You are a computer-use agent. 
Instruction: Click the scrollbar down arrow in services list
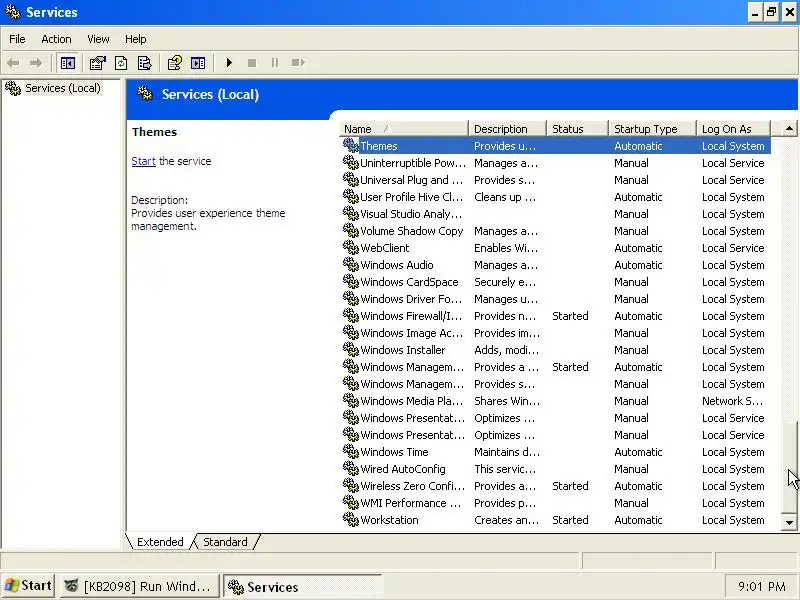789,522
